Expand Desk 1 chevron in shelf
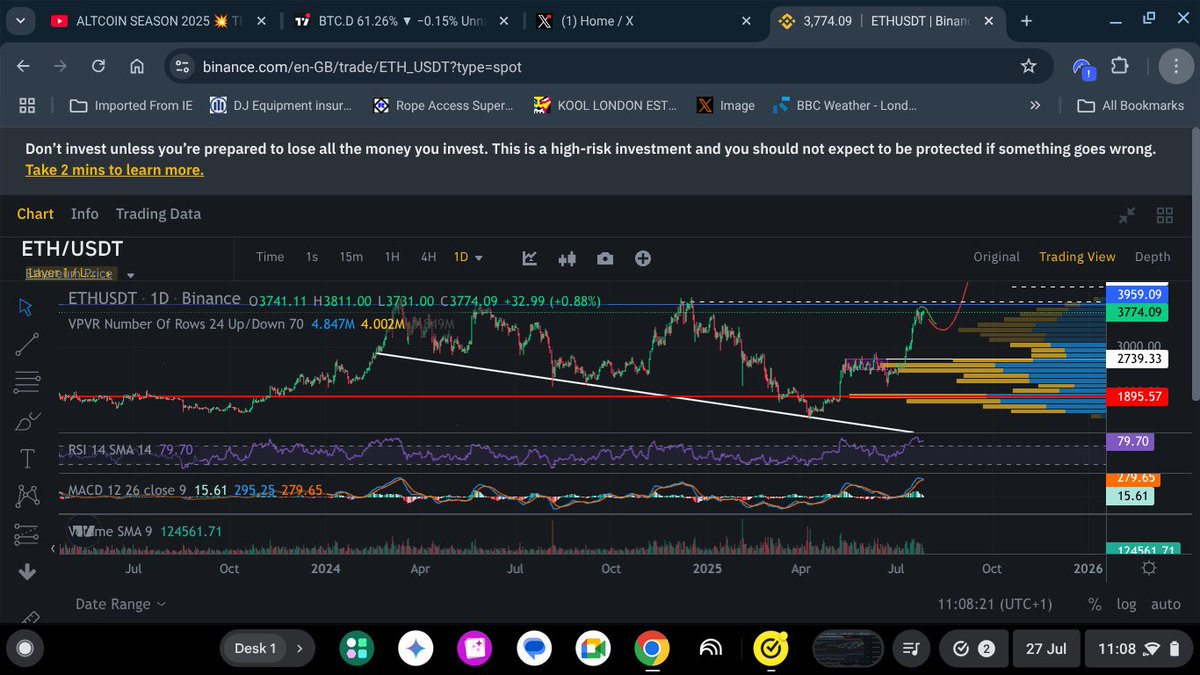1200x675 pixels. pos(298,648)
